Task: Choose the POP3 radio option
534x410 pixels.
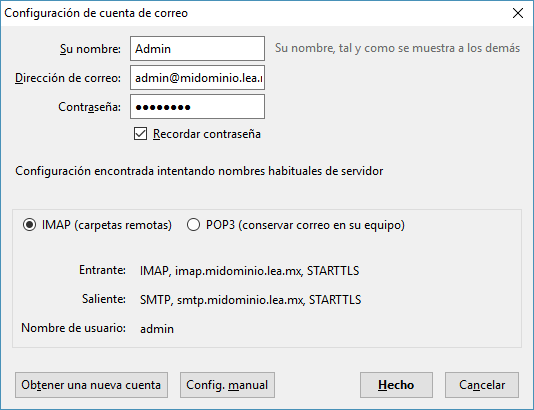Action: click(x=193, y=225)
